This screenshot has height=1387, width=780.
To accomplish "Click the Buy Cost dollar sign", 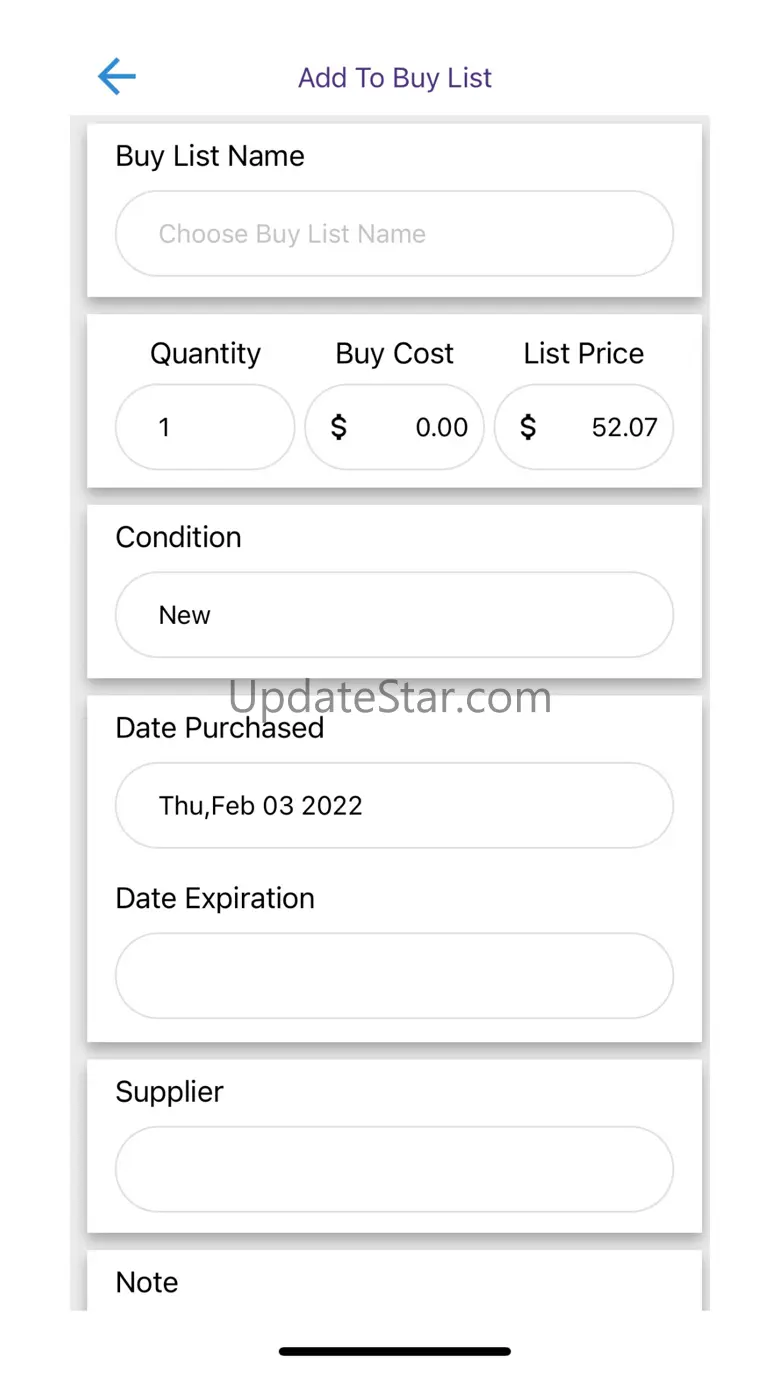I will pos(339,427).
